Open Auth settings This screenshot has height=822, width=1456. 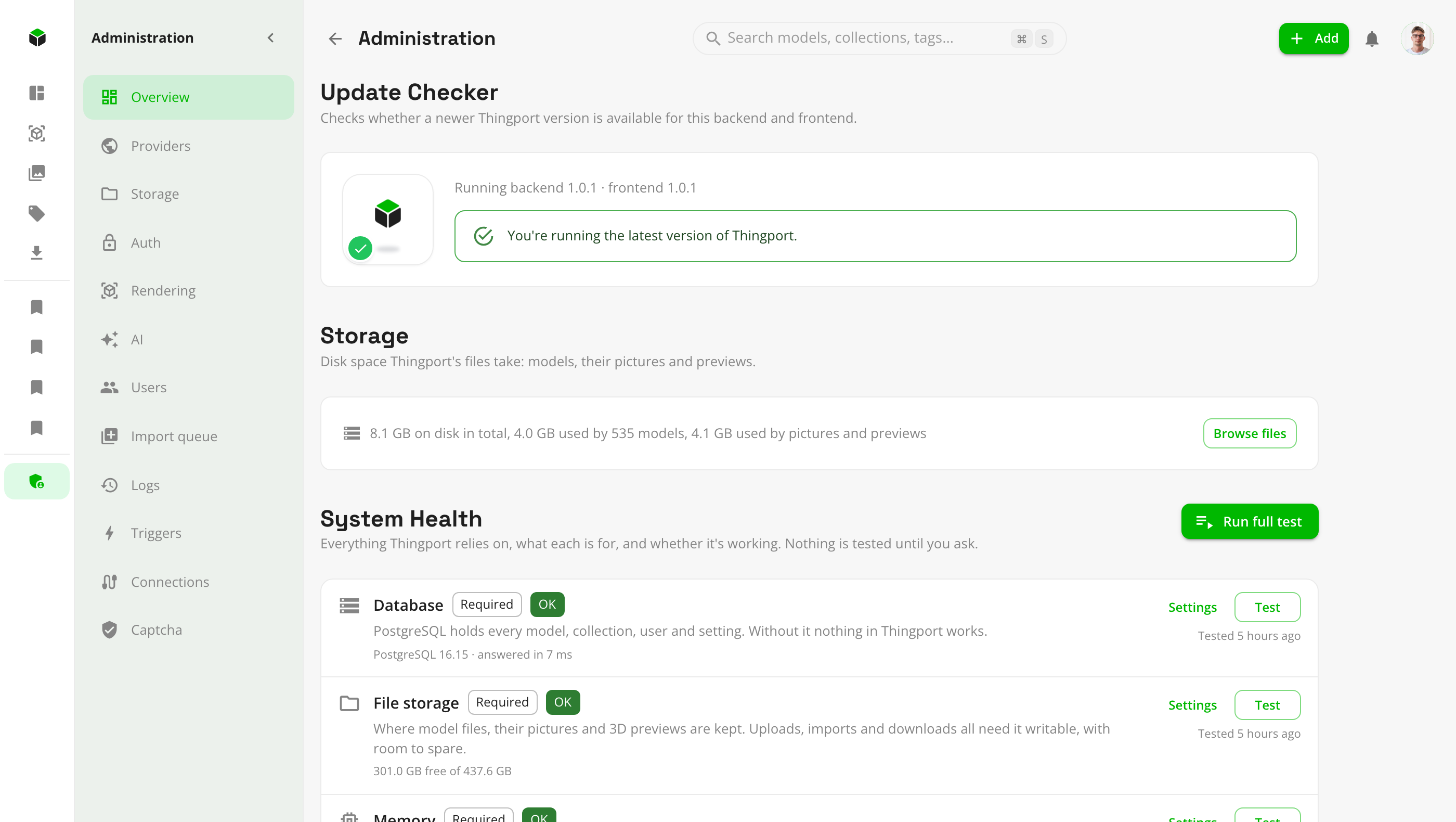coord(189,242)
